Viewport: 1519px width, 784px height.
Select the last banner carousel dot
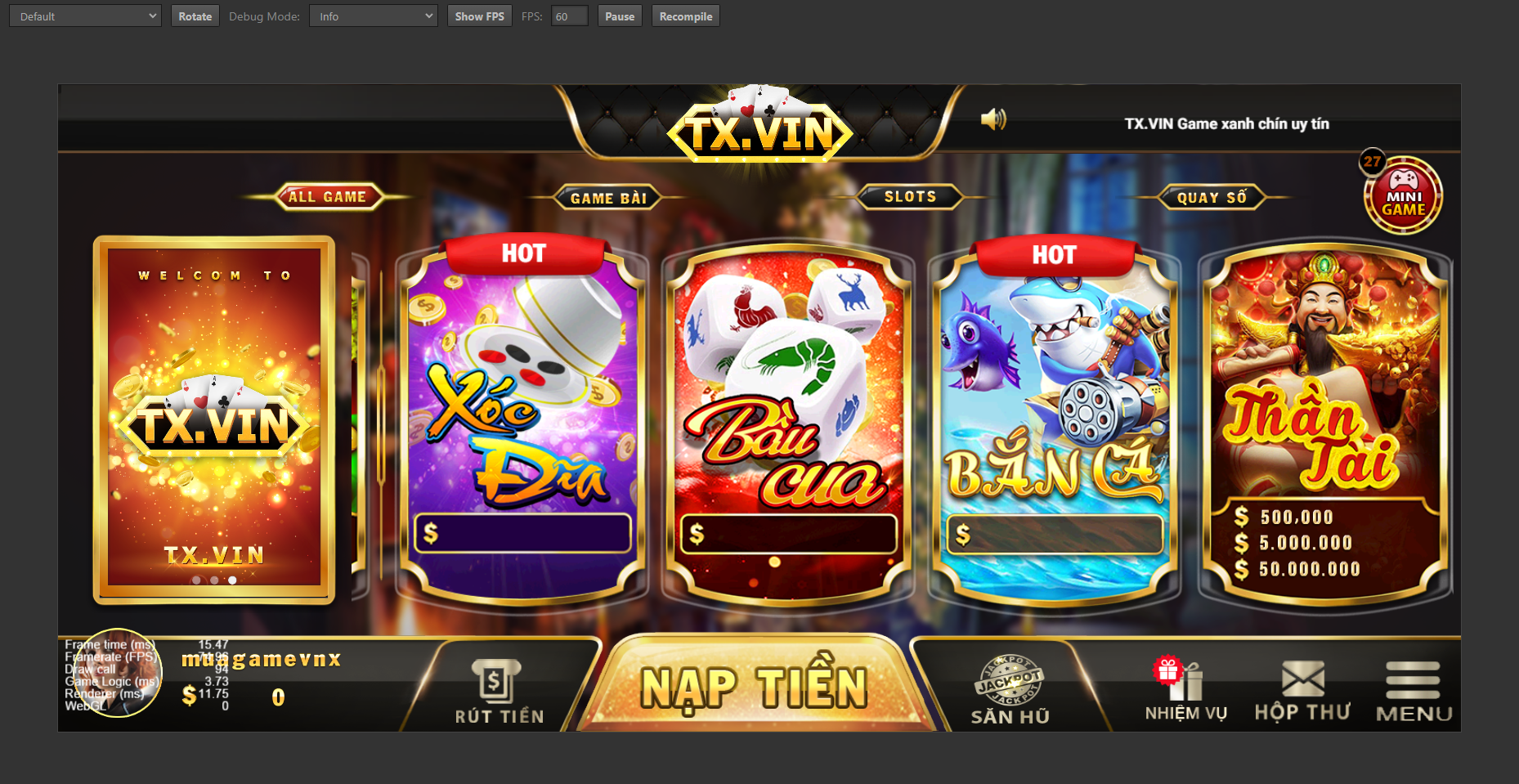[232, 580]
